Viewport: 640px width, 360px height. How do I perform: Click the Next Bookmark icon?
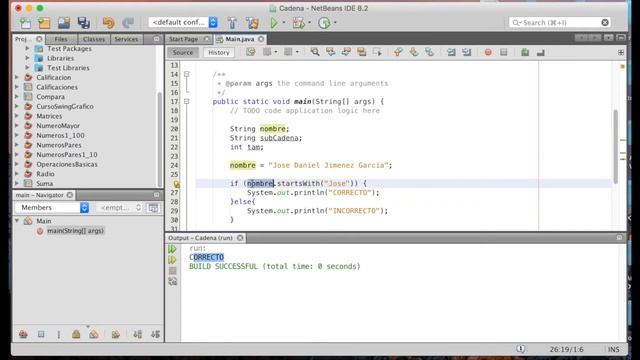(x=413, y=52)
